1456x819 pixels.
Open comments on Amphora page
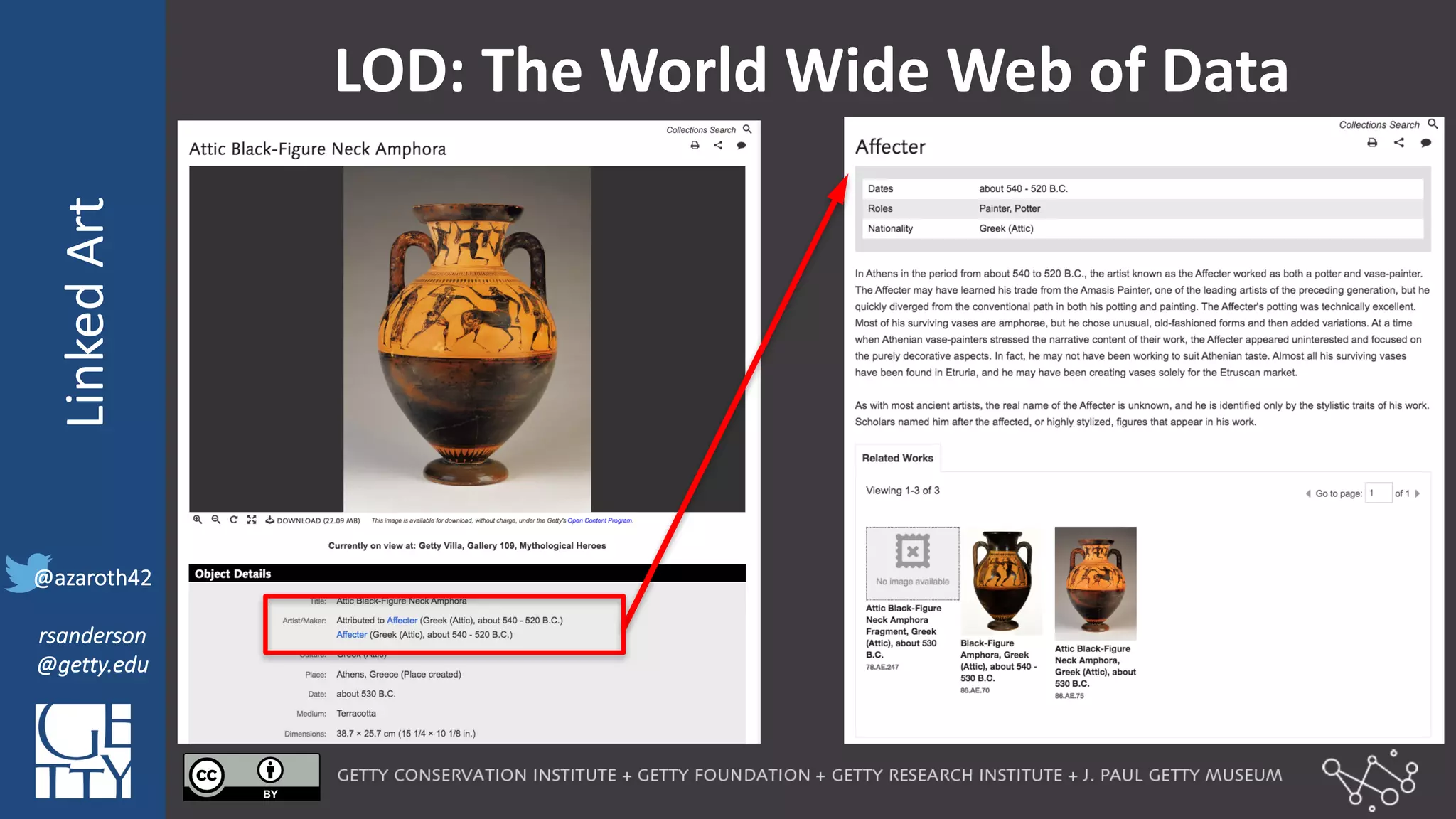[x=742, y=146]
